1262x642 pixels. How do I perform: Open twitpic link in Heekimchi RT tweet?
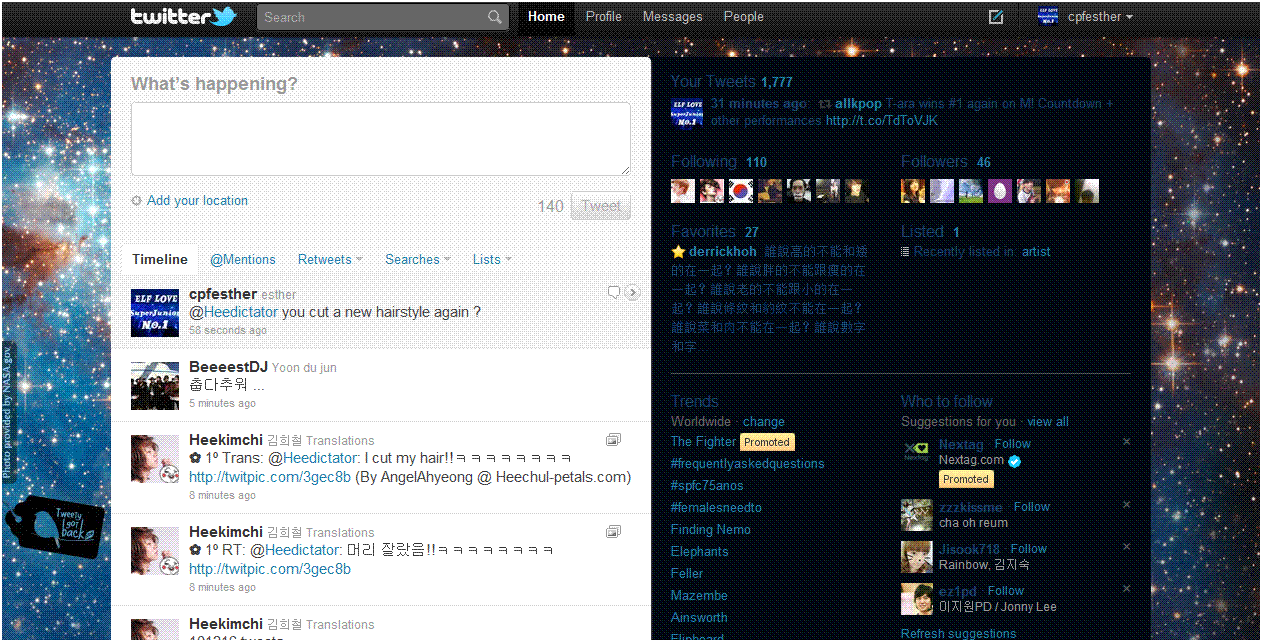click(x=270, y=569)
